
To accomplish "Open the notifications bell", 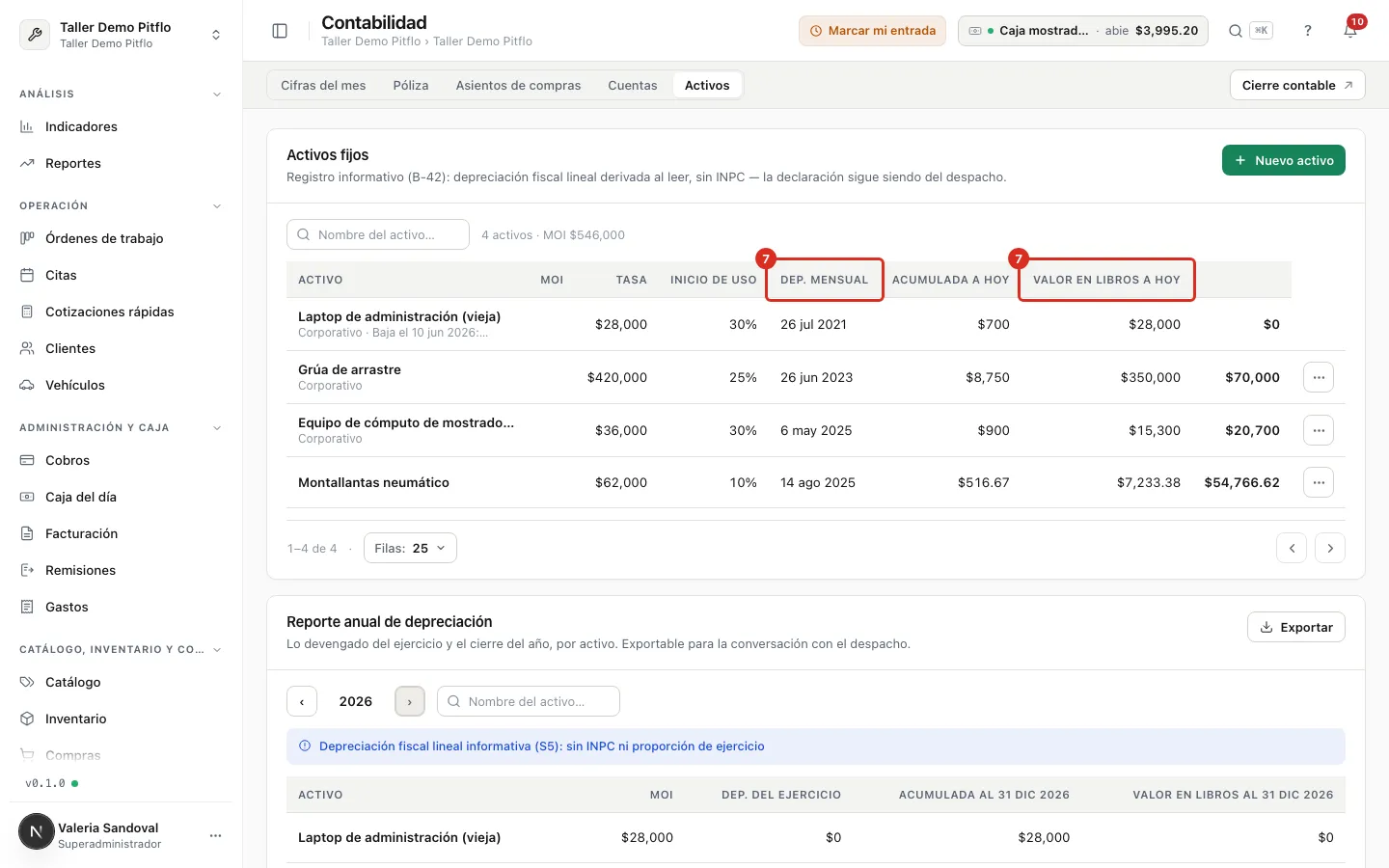I will click(1350, 31).
